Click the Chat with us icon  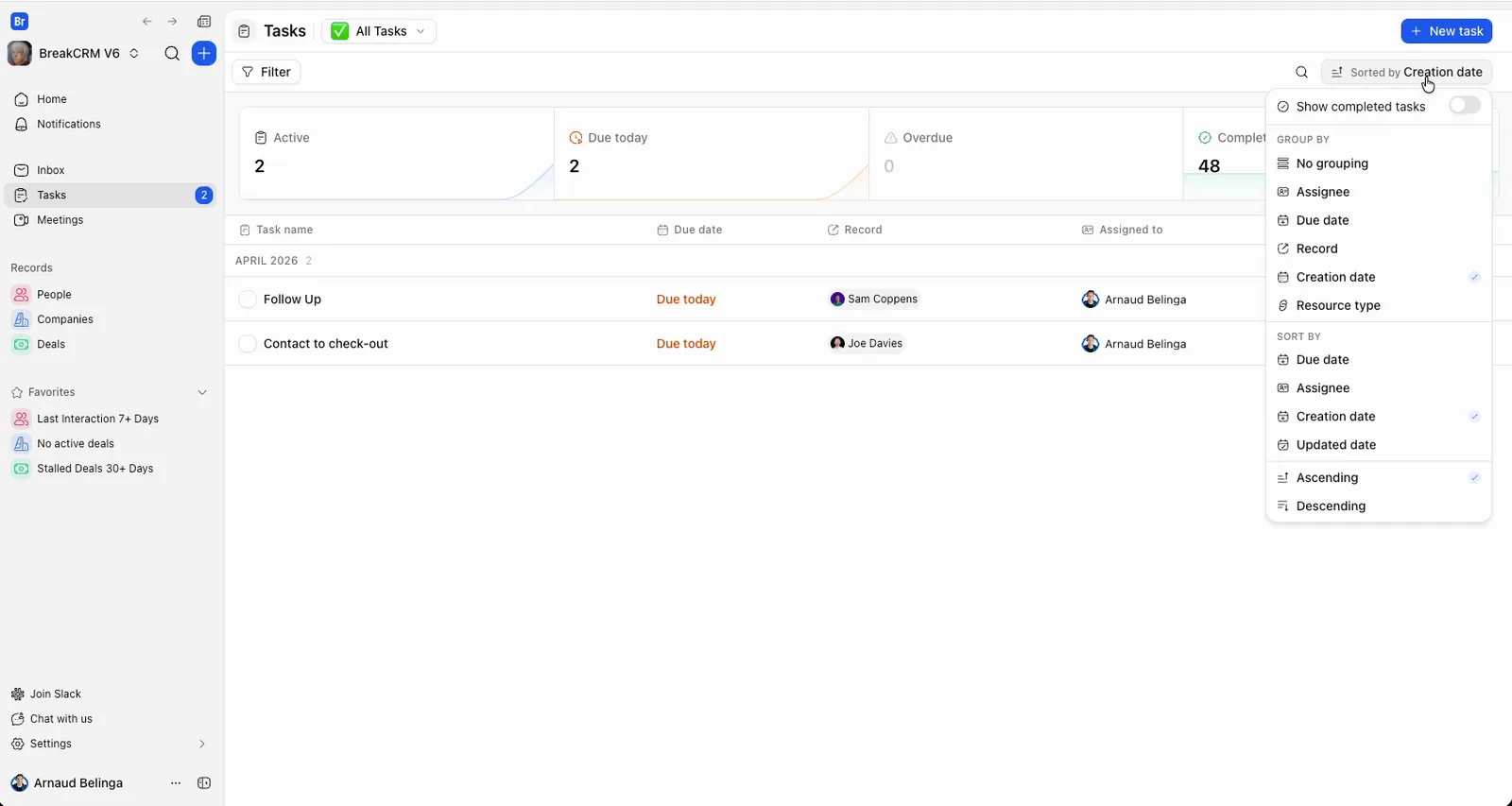[x=18, y=719]
